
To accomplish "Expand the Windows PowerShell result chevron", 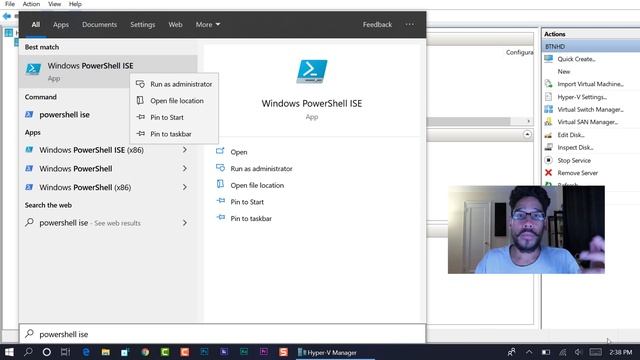I will pyautogui.click(x=185, y=169).
